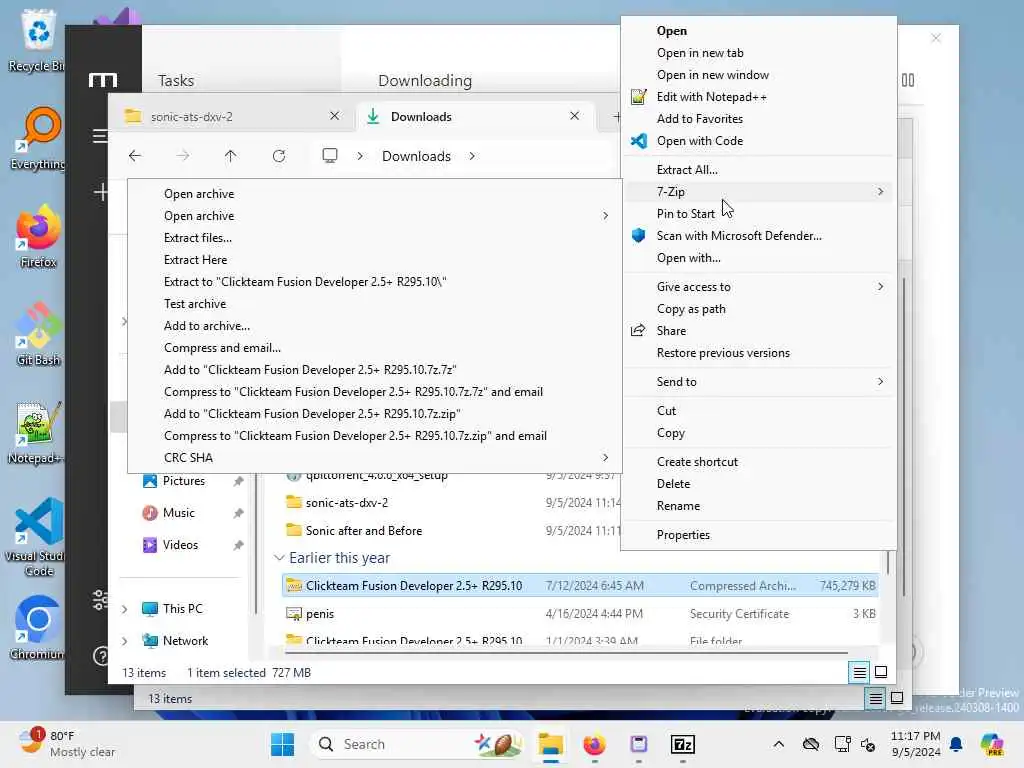Open Music in navigation pane

point(178,513)
